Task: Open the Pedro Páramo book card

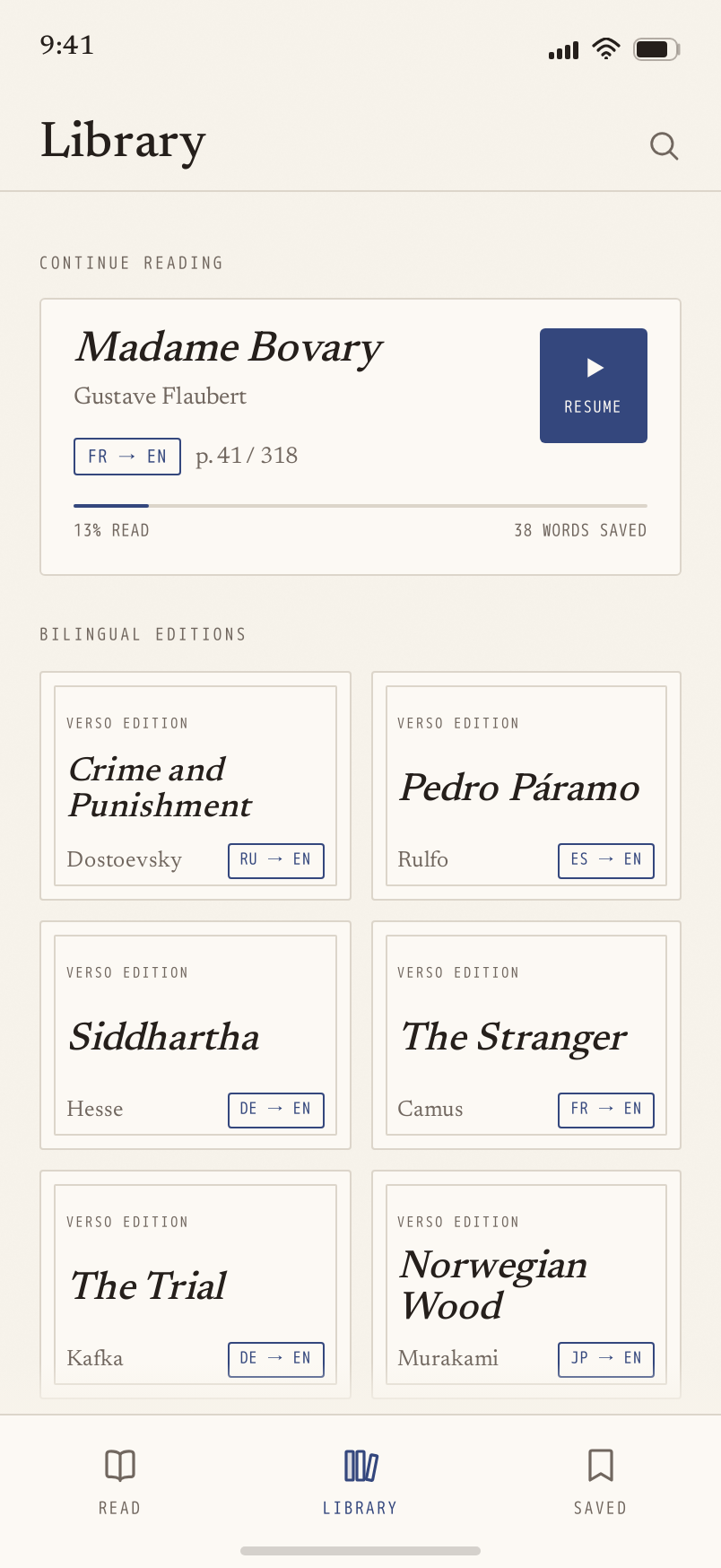Action: (x=526, y=786)
